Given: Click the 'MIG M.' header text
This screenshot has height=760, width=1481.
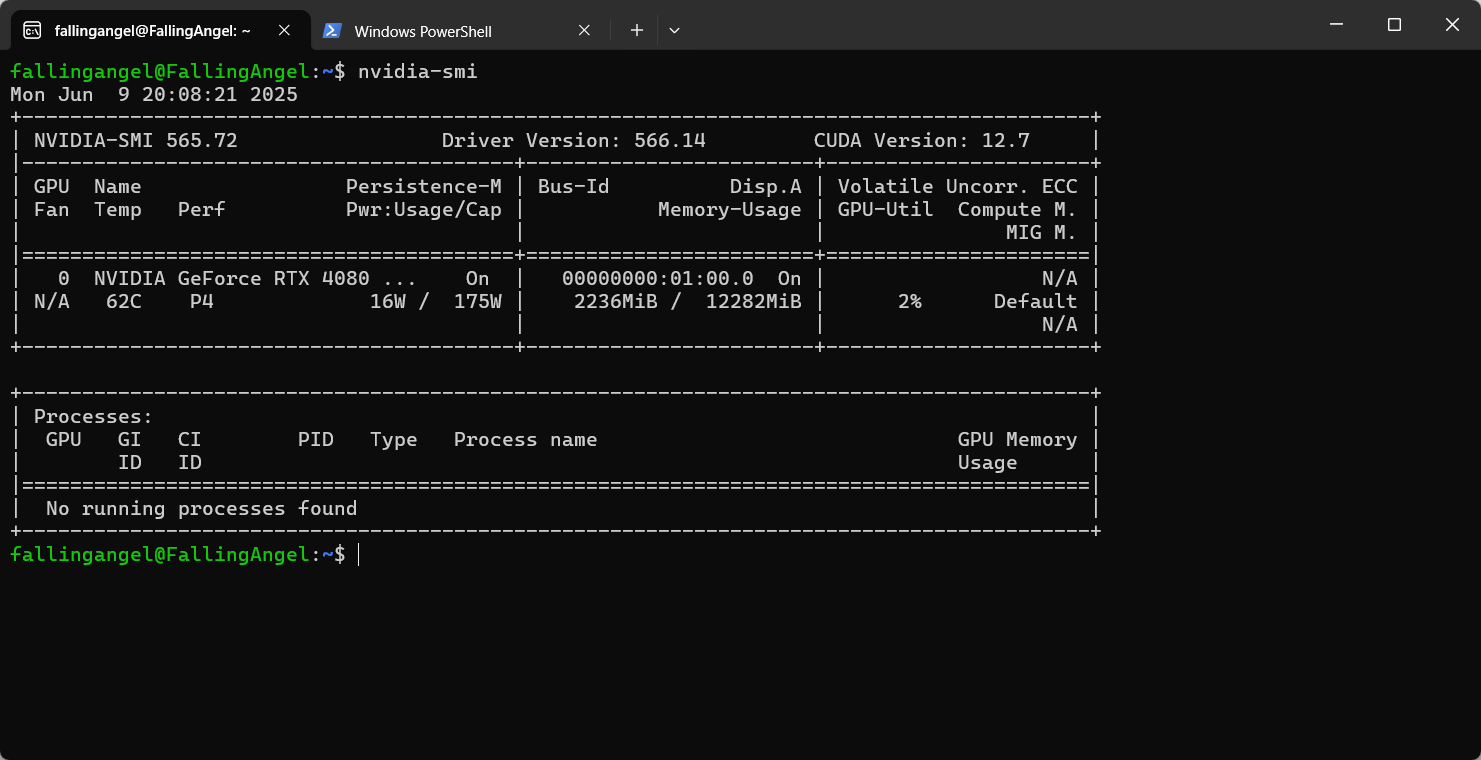Looking at the screenshot, I should tap(1042, 233).
